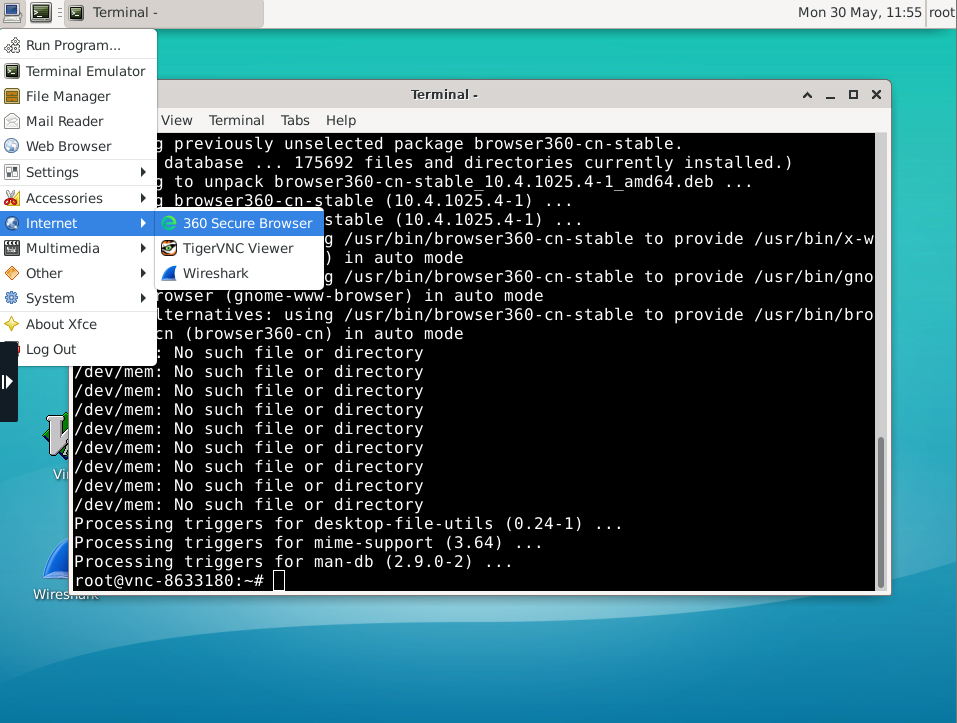The image size is (957, 723).
Task: Click the clock showing Mon 30 May
Action: [859, 12]
